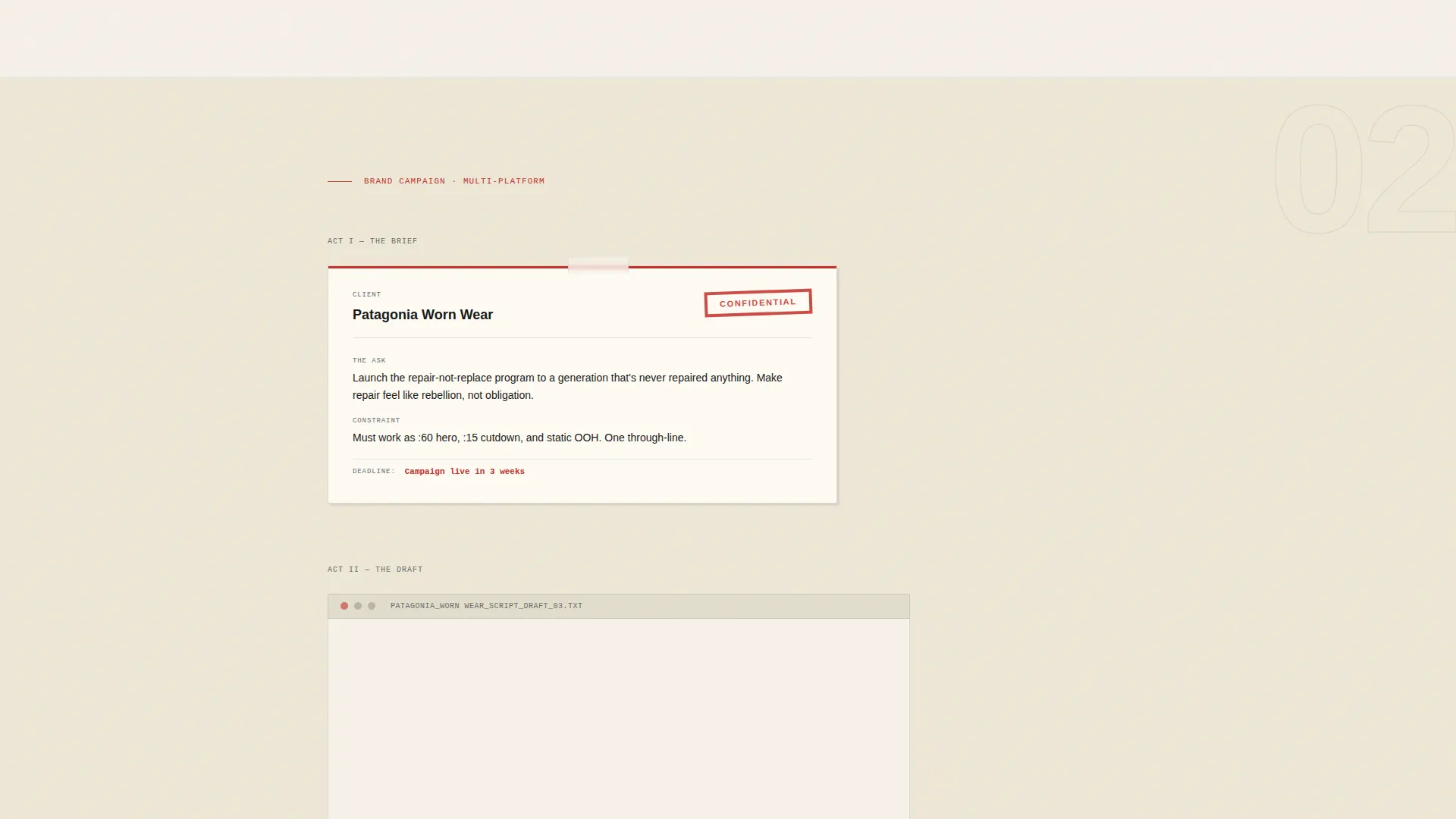Click the "ACT II — THE DRAFT" label
This screenshot has height=819, width=1456.
click(375, 570)
